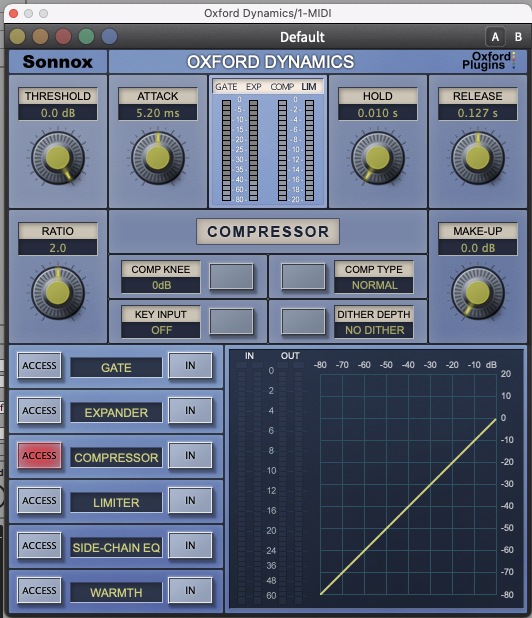
Task: Access the Expander section
Action: click(x=39, y=410)
